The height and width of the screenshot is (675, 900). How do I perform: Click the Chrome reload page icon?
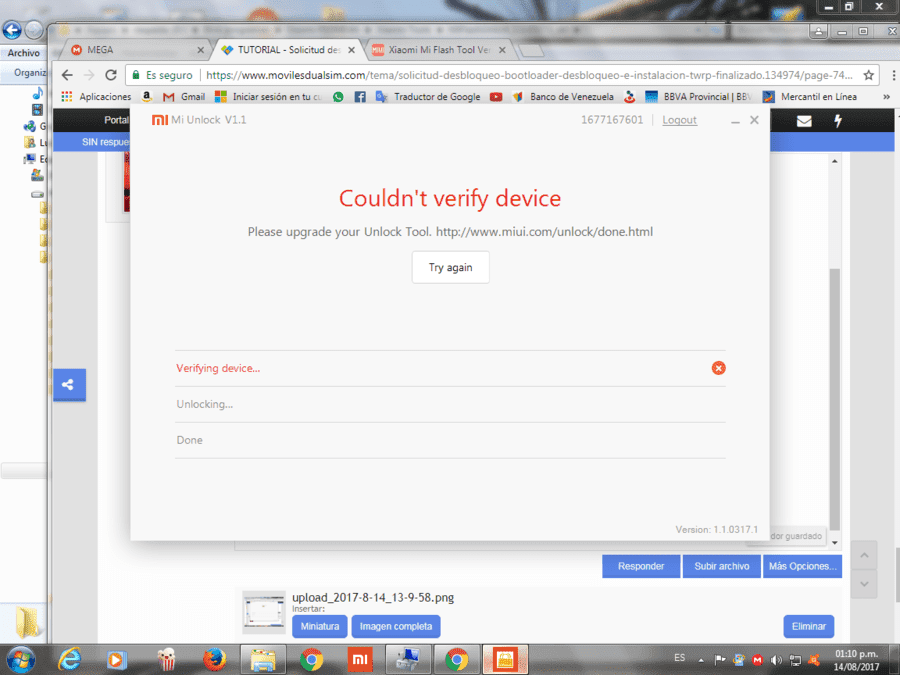click(111, 75)
